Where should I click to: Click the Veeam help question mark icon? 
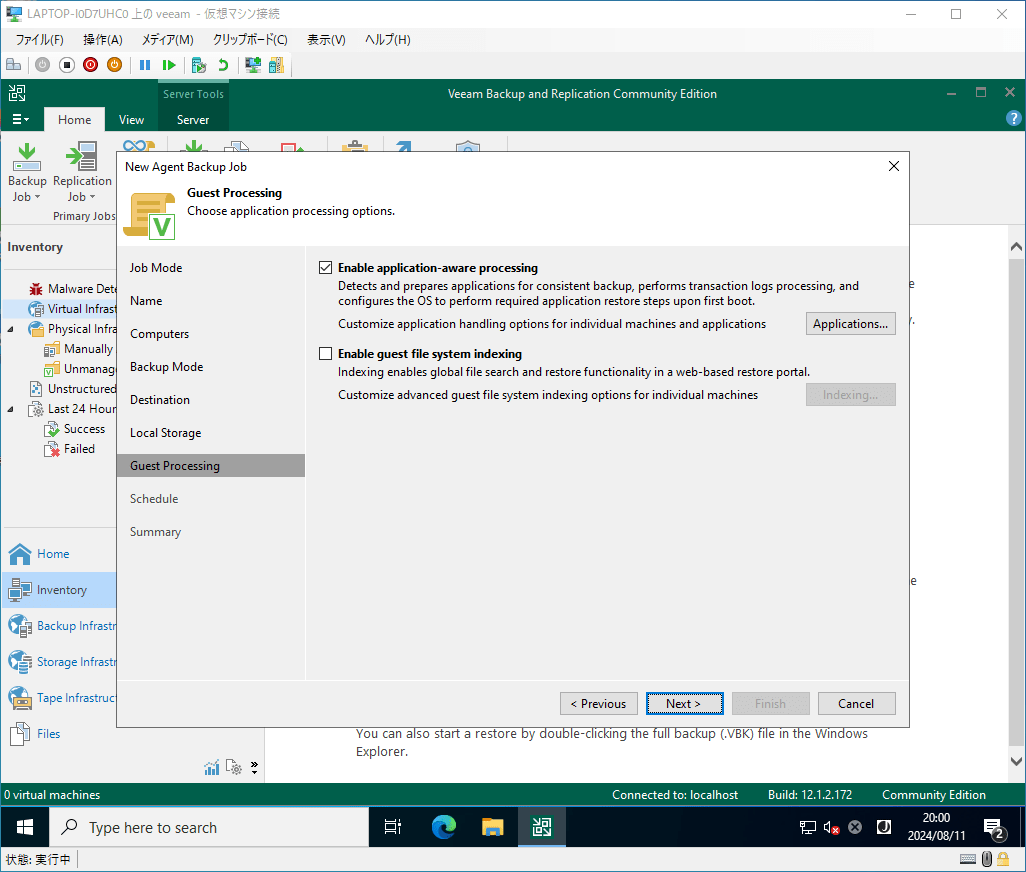coord(1013,118)
